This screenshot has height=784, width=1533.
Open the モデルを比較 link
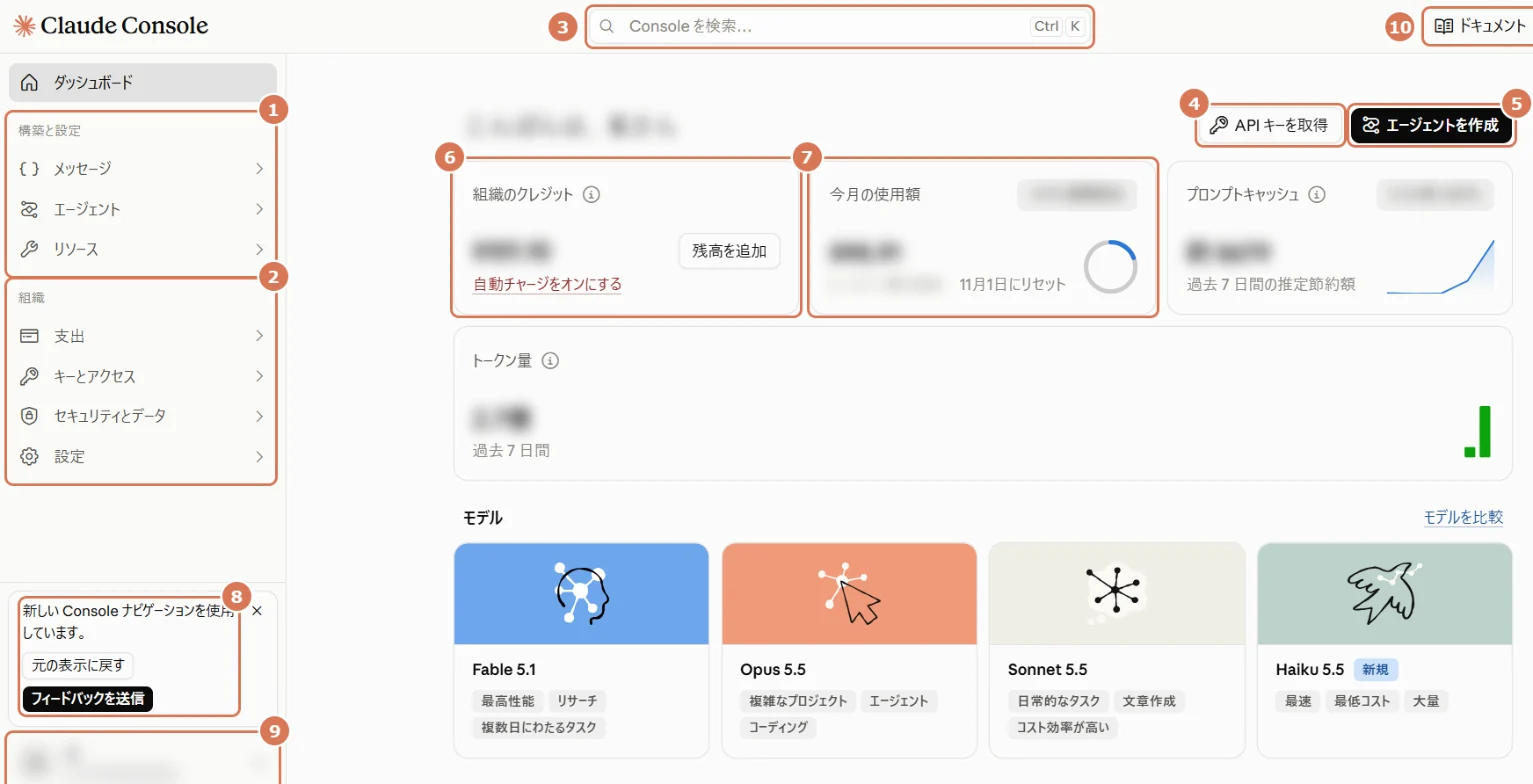1463,517
